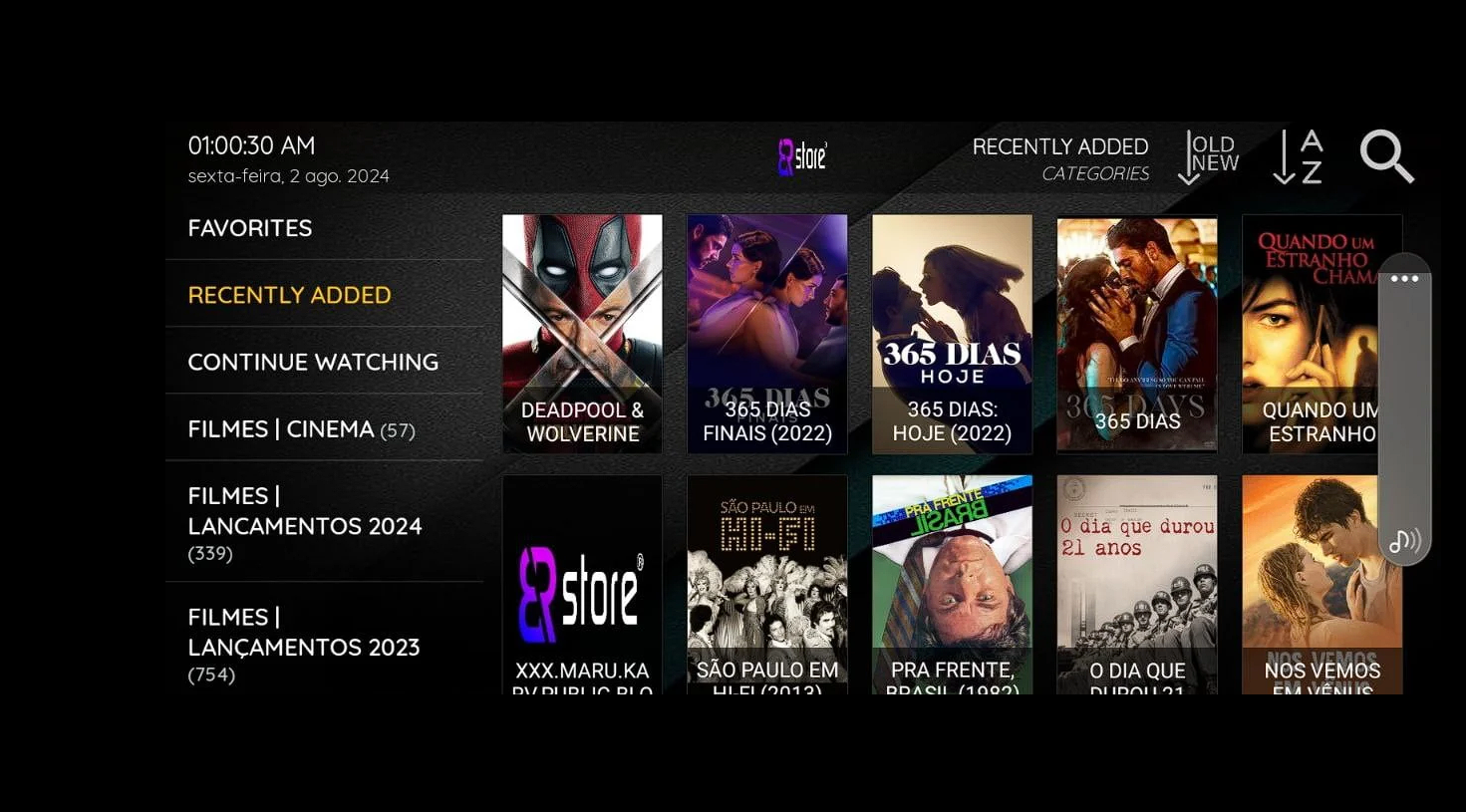Select the 365 Dias movie poster

pos(1136,334)
